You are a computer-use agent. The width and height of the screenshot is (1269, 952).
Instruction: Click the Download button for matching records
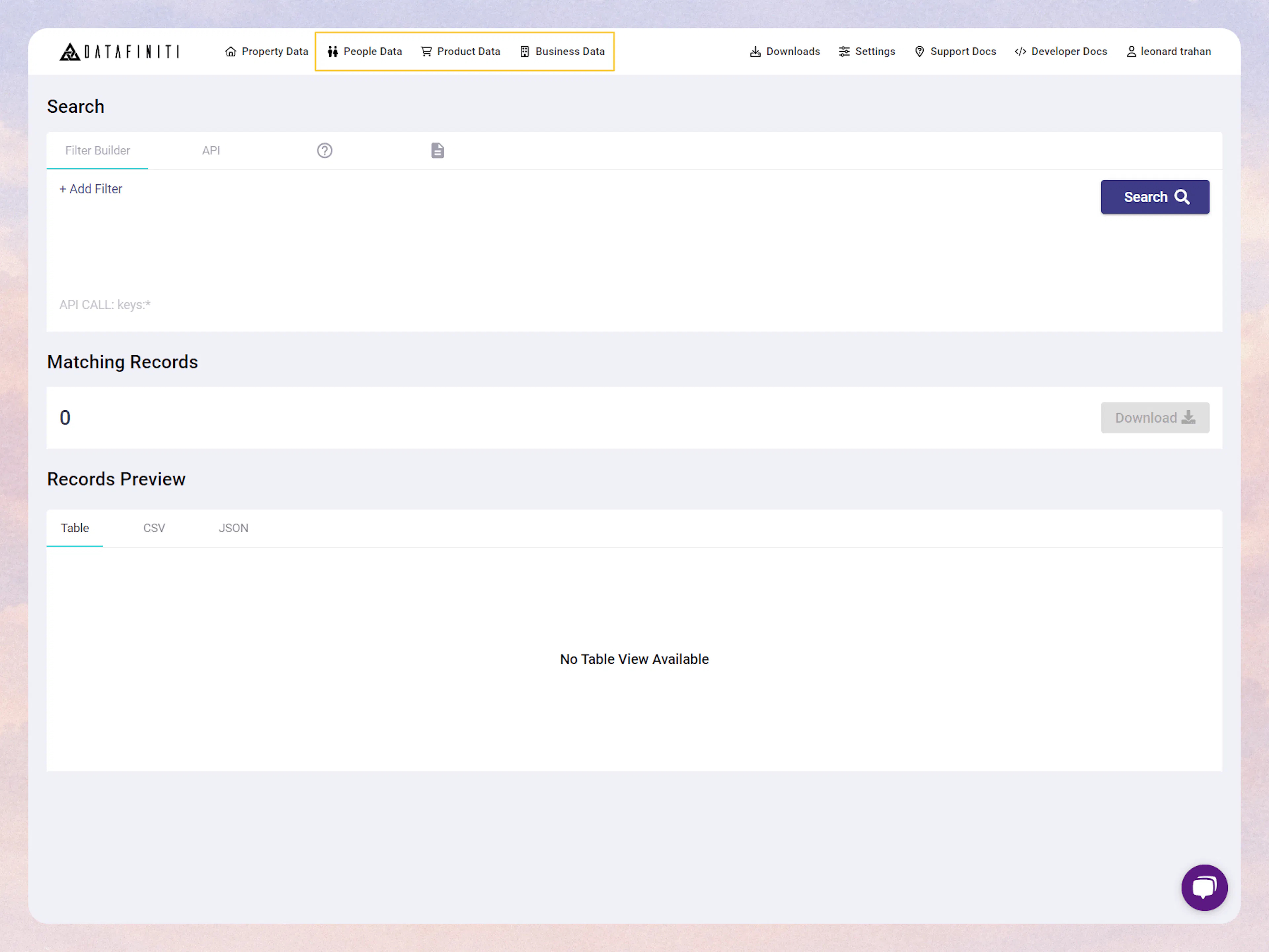point(1155,417)
